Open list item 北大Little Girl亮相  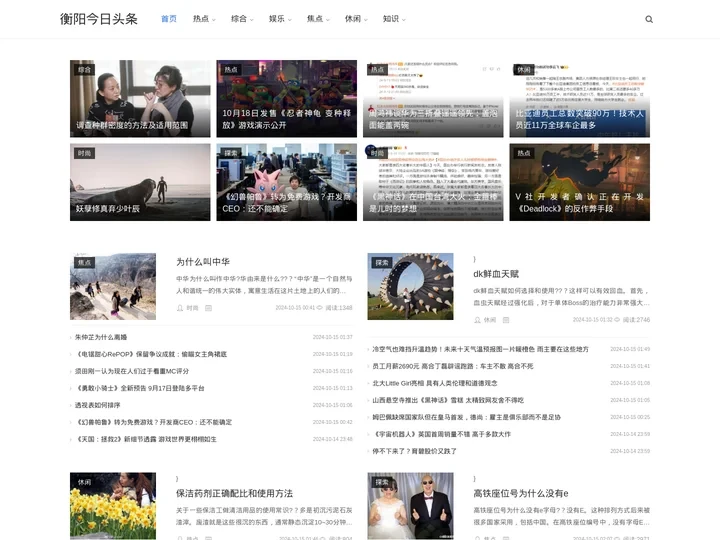point(435,383)
